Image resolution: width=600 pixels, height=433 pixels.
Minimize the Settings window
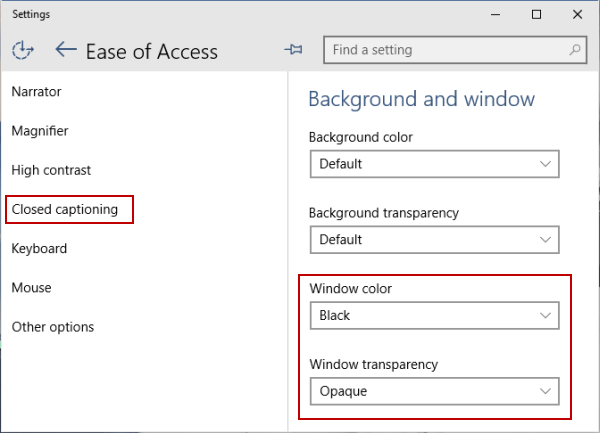pos(496,15)
